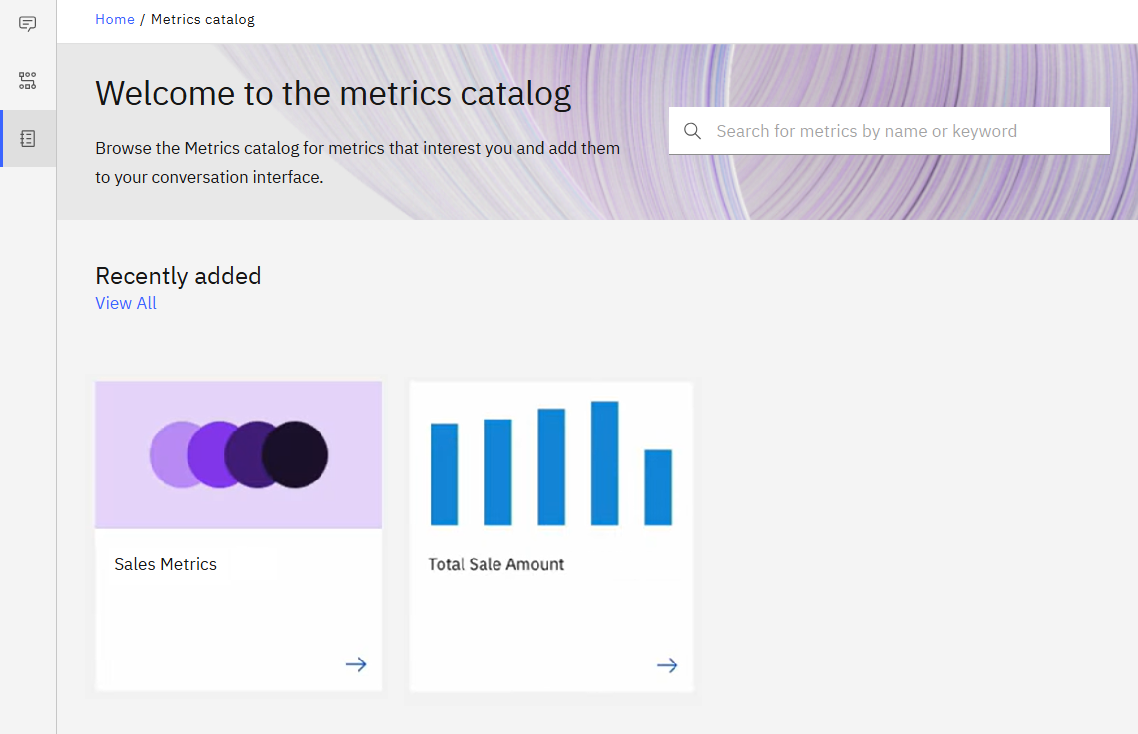1138x734 pixels.
Task: Click the Total Sale Amount card title
Action: point(496,564)
